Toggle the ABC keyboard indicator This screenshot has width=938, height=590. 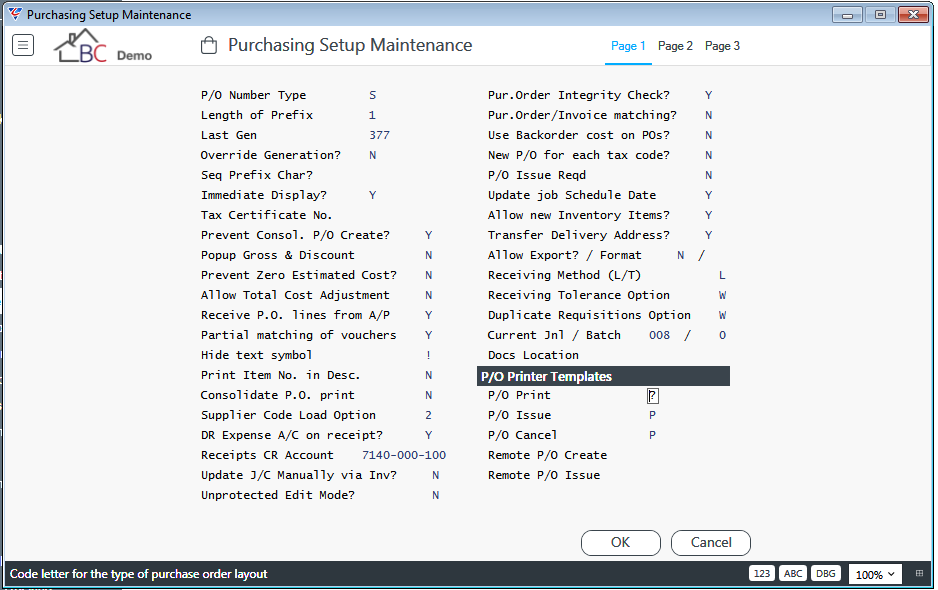[x=793, y=573]
